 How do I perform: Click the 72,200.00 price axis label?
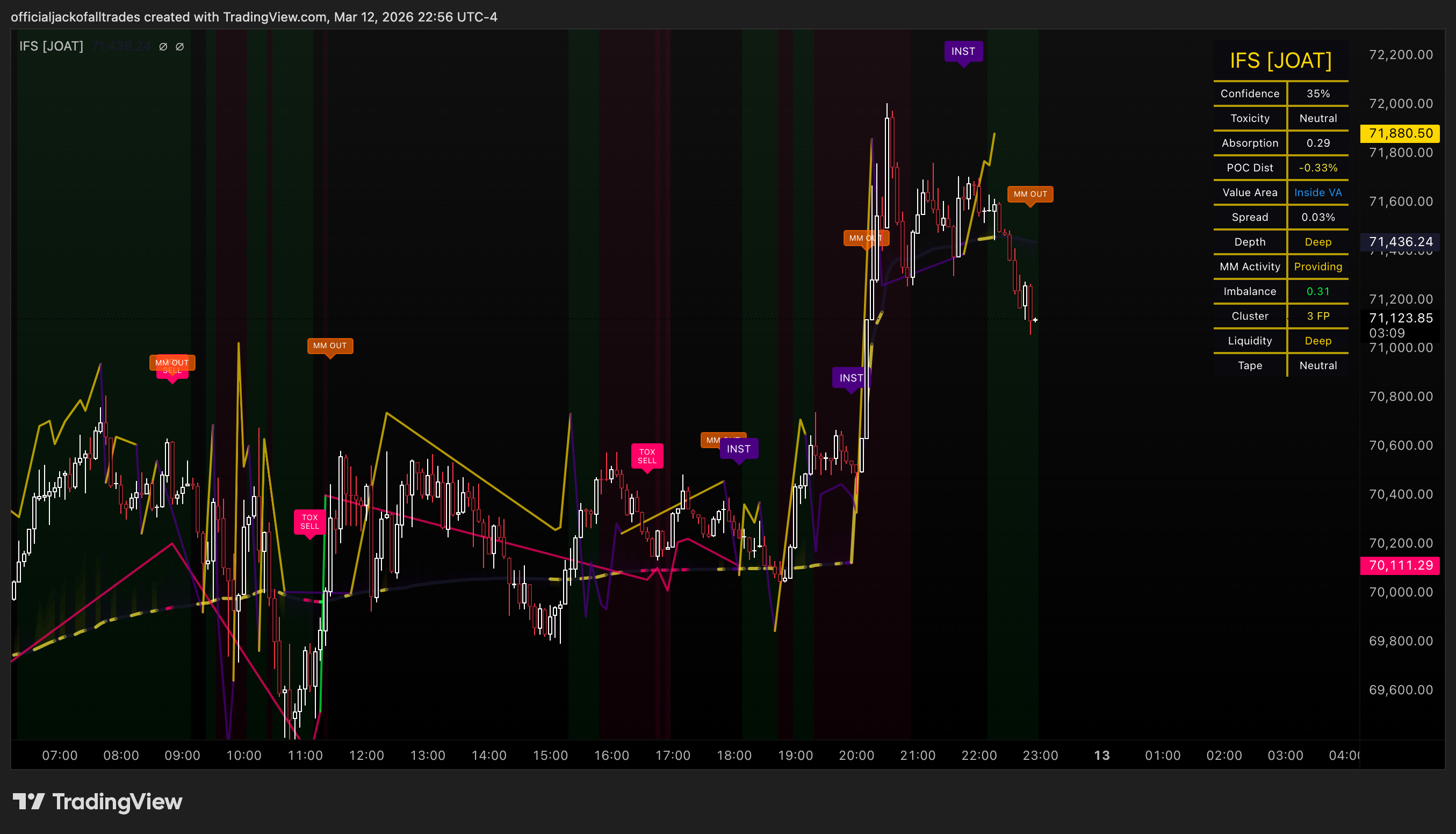pos(1401,54)
